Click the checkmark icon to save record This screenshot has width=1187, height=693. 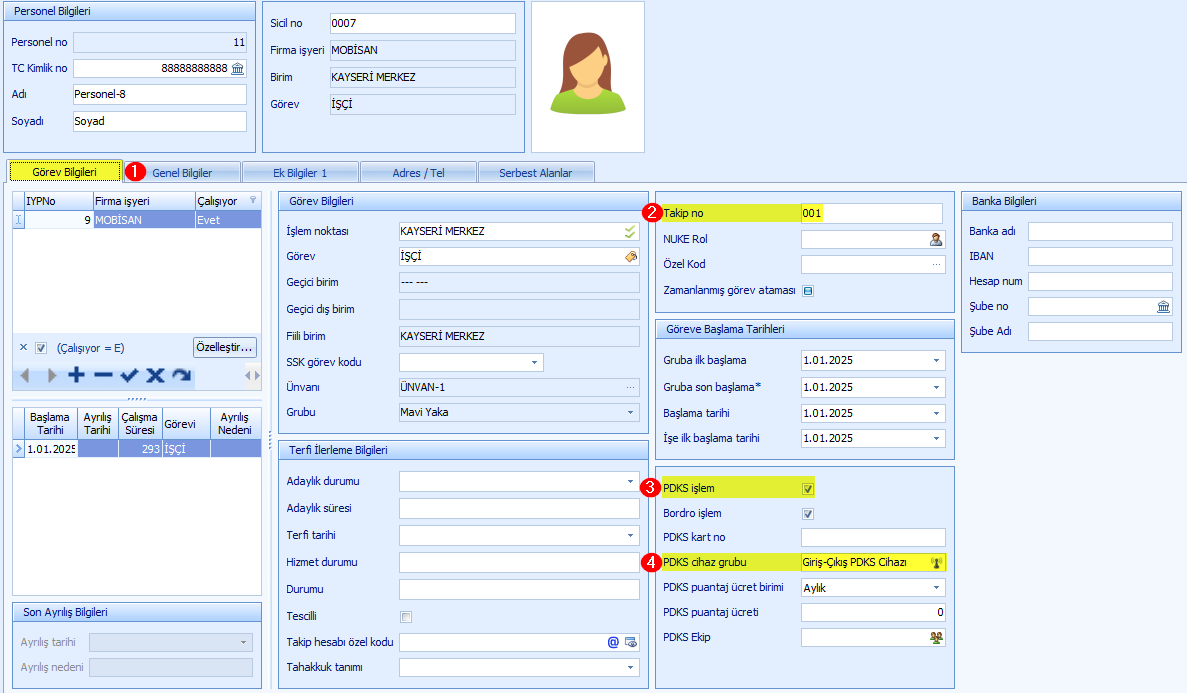pyautogui.click(x=129, y=376)
